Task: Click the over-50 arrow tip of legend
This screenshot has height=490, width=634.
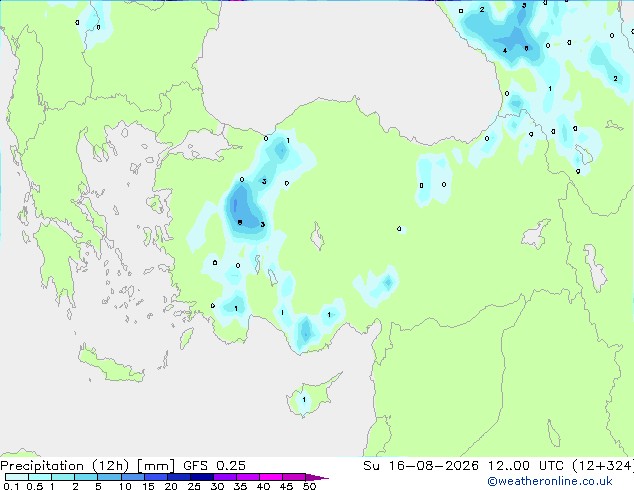Action: click(317, 478)
